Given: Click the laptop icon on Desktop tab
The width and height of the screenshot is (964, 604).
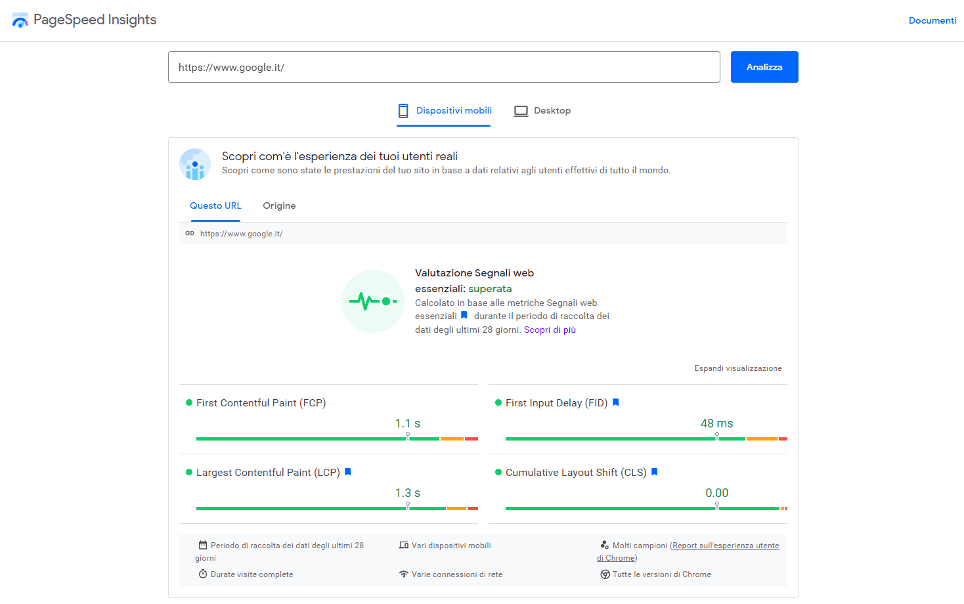Looking at the screenshot, I should 521,111.
